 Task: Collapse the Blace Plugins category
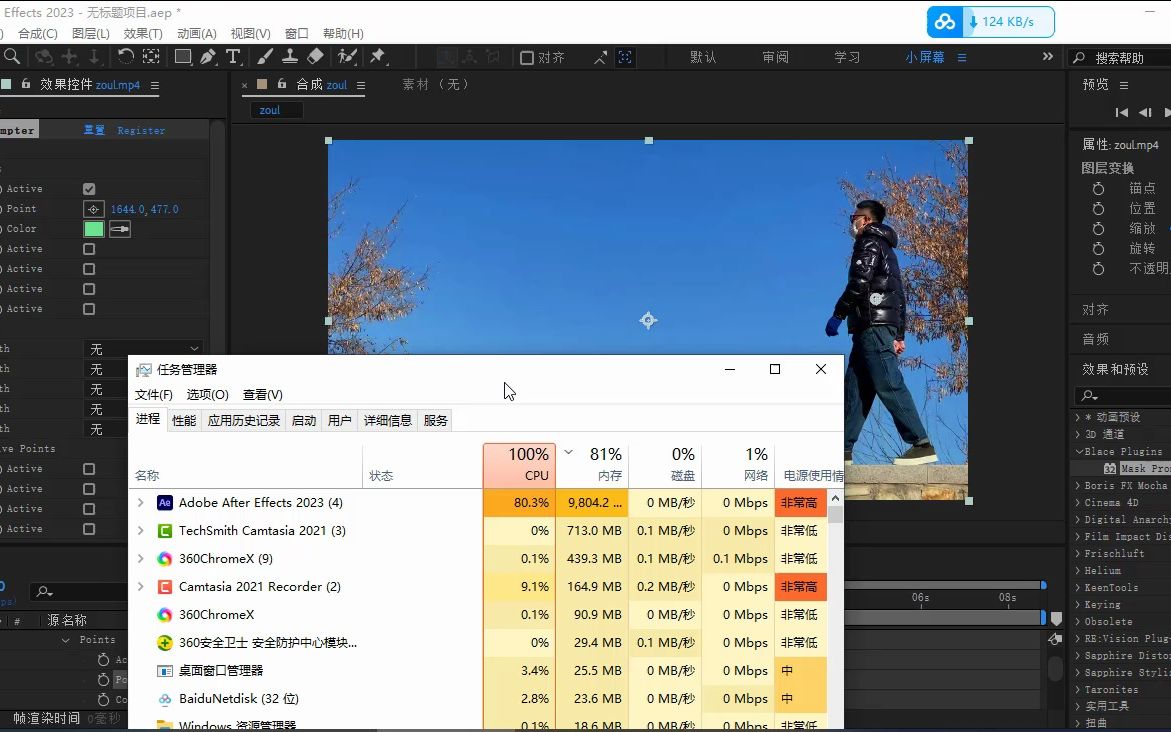(1082, 451)
